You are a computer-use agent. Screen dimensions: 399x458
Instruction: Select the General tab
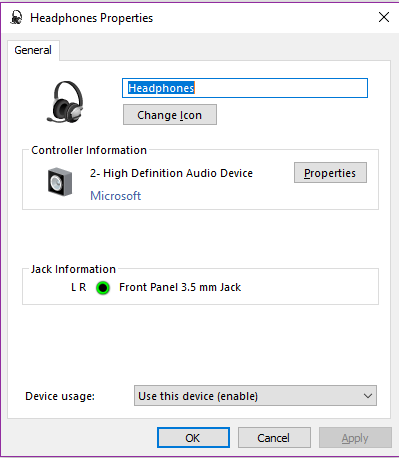pos(33,50)
